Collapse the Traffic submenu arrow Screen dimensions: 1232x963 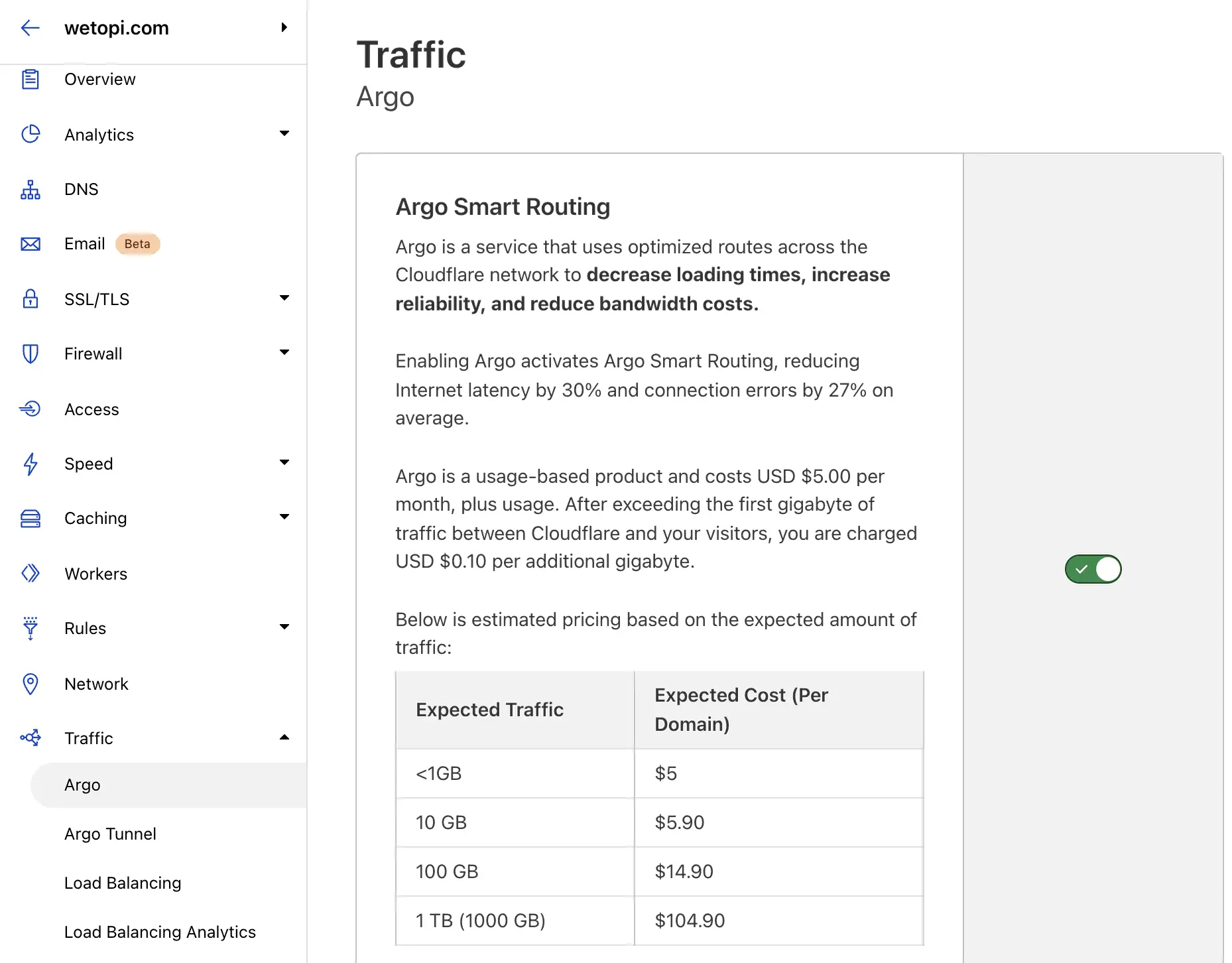click(284, 737)
